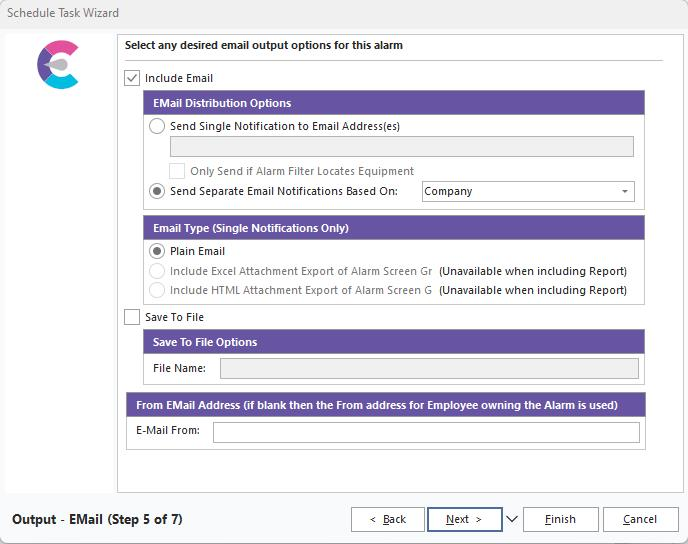Screen dimensions: 688x544
Task: Click the File Name input field
Action: pos(428,368)
